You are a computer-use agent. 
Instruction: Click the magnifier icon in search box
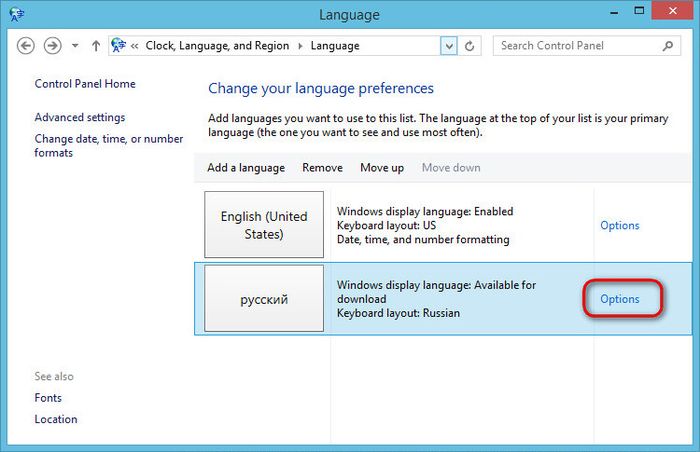click(x=668, y=46)
